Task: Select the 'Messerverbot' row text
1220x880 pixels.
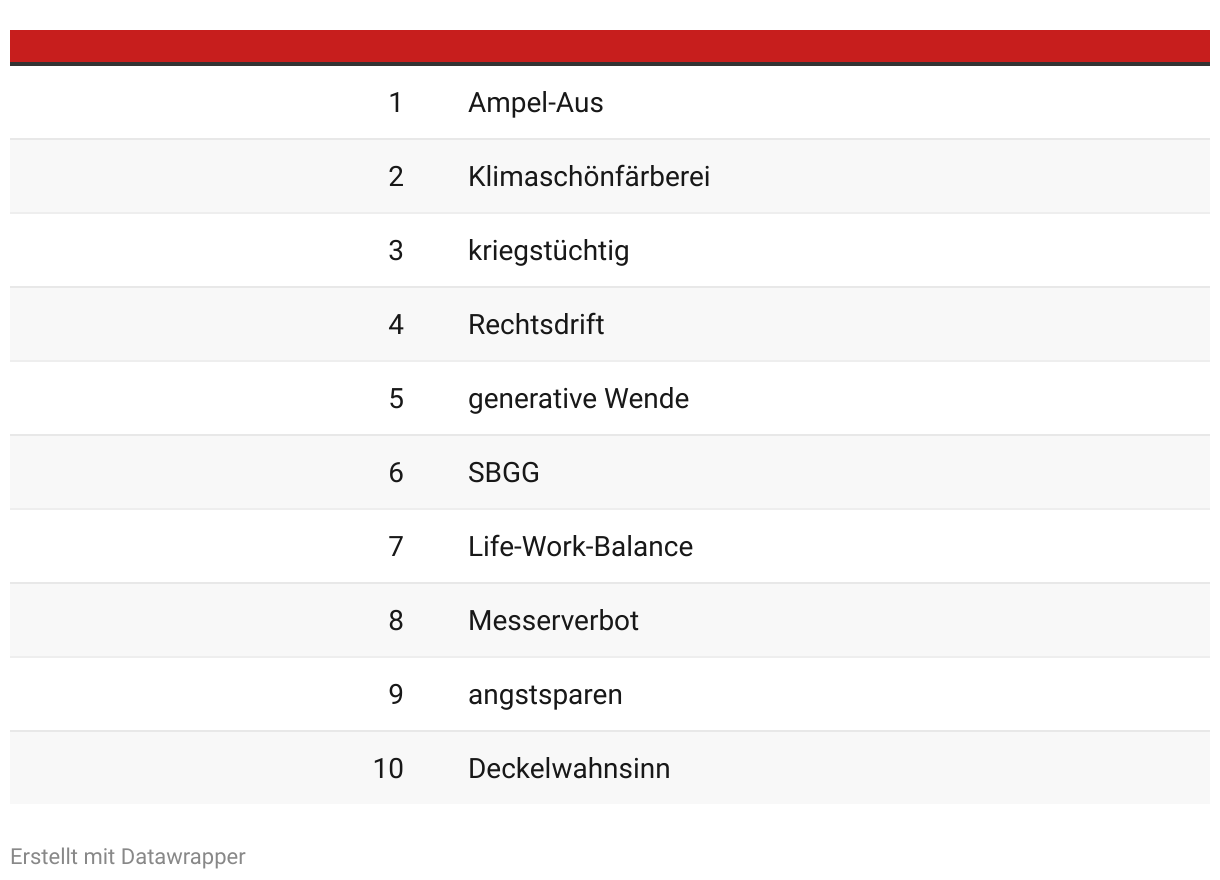Action: (553, 621)
